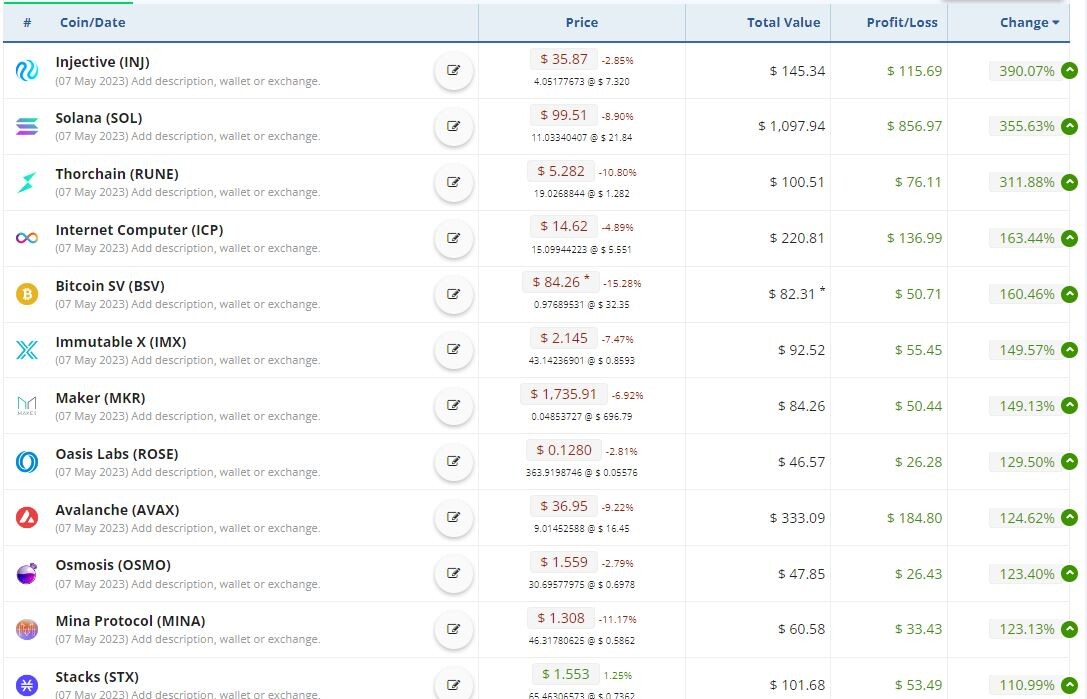This screenshot has width=1087, height=699.
Task: Click the 163.44% change value
Action: tap(1026, 239)
